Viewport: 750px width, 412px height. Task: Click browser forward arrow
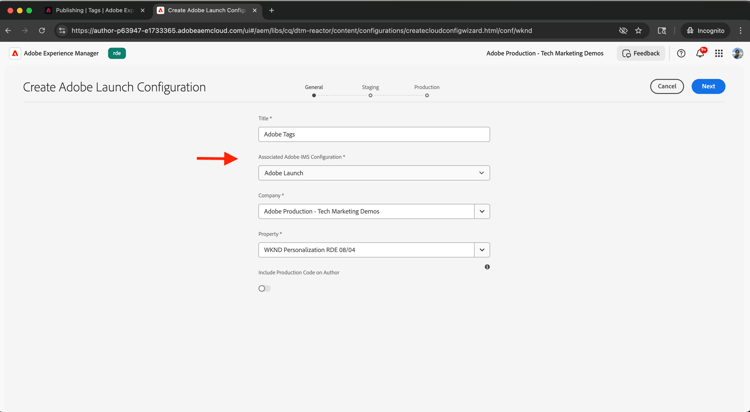(25, 31)
